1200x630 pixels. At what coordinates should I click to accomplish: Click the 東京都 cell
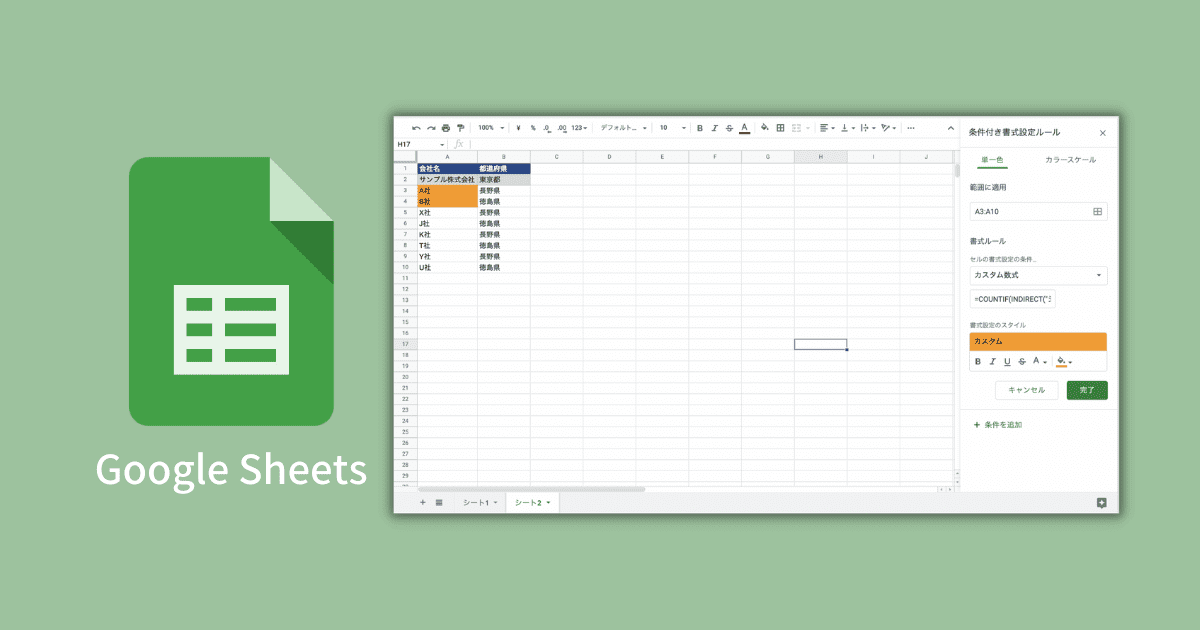pyautogui.click(x=504, y=179)
